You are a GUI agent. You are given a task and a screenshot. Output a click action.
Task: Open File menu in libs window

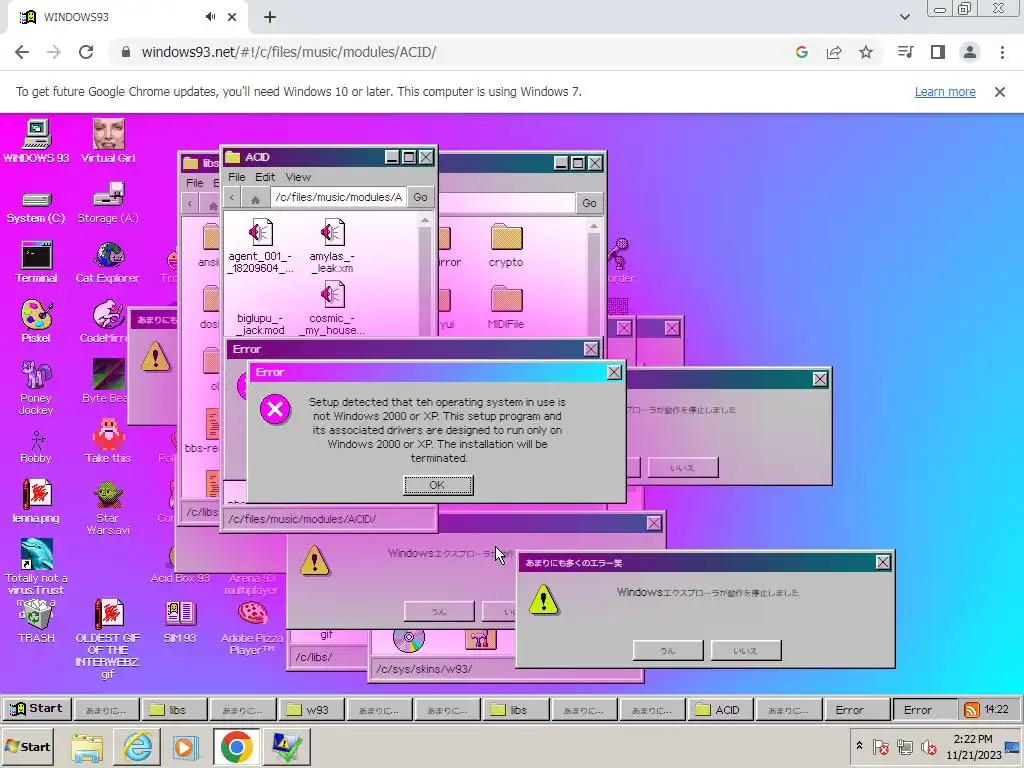click(195, 183)
